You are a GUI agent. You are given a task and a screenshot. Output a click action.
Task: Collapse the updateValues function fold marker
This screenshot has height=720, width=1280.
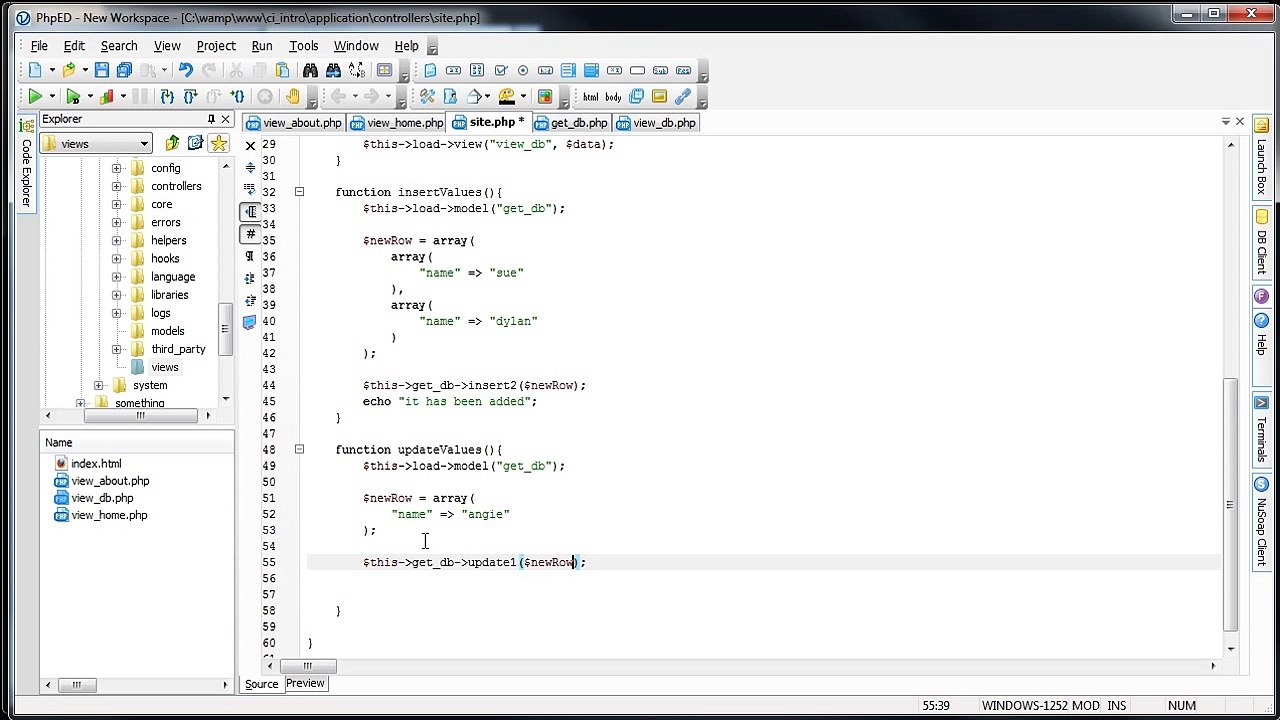(299, 450)
